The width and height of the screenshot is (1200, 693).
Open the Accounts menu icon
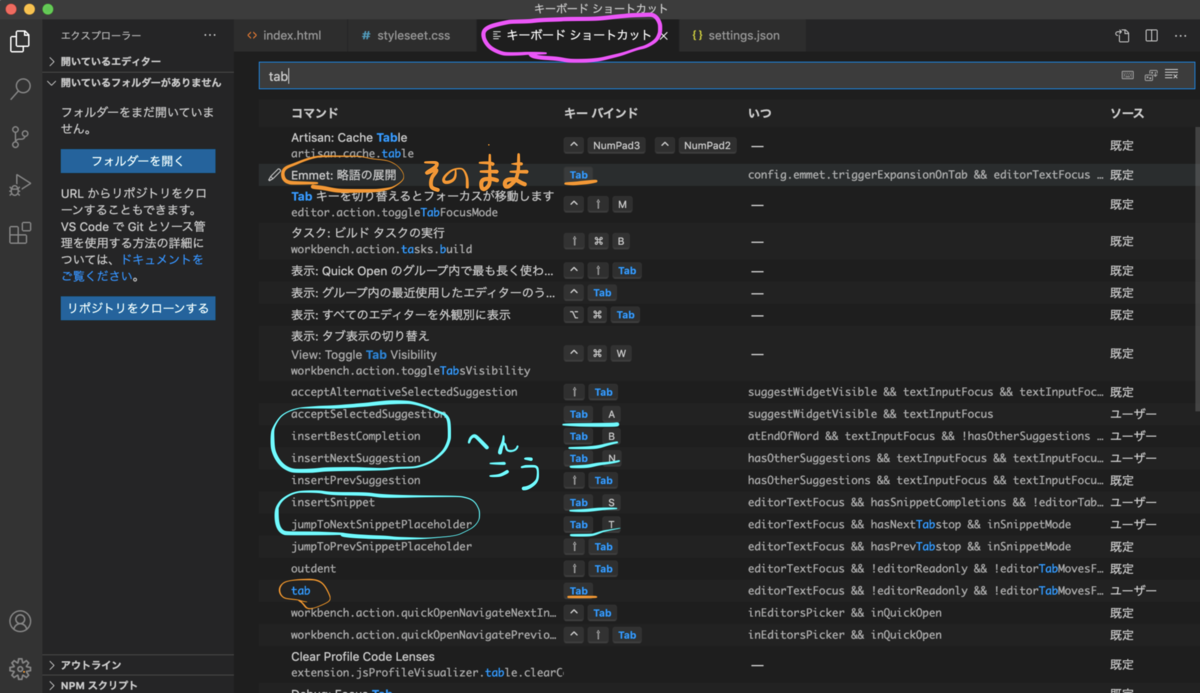click(20, 621)
